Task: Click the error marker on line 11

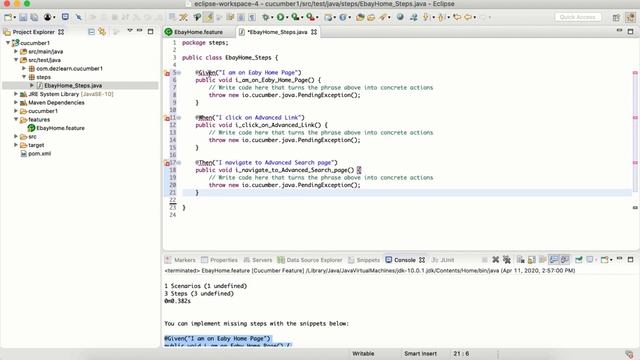Action: pyautogui.click(x=167, y=118)
